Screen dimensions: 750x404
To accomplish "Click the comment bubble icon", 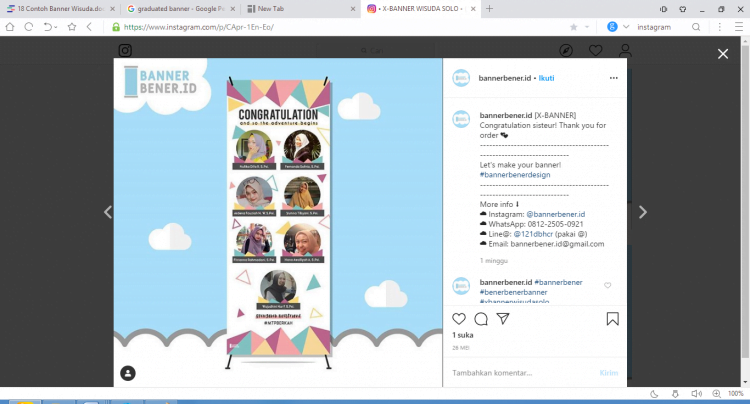I will 481,319.
